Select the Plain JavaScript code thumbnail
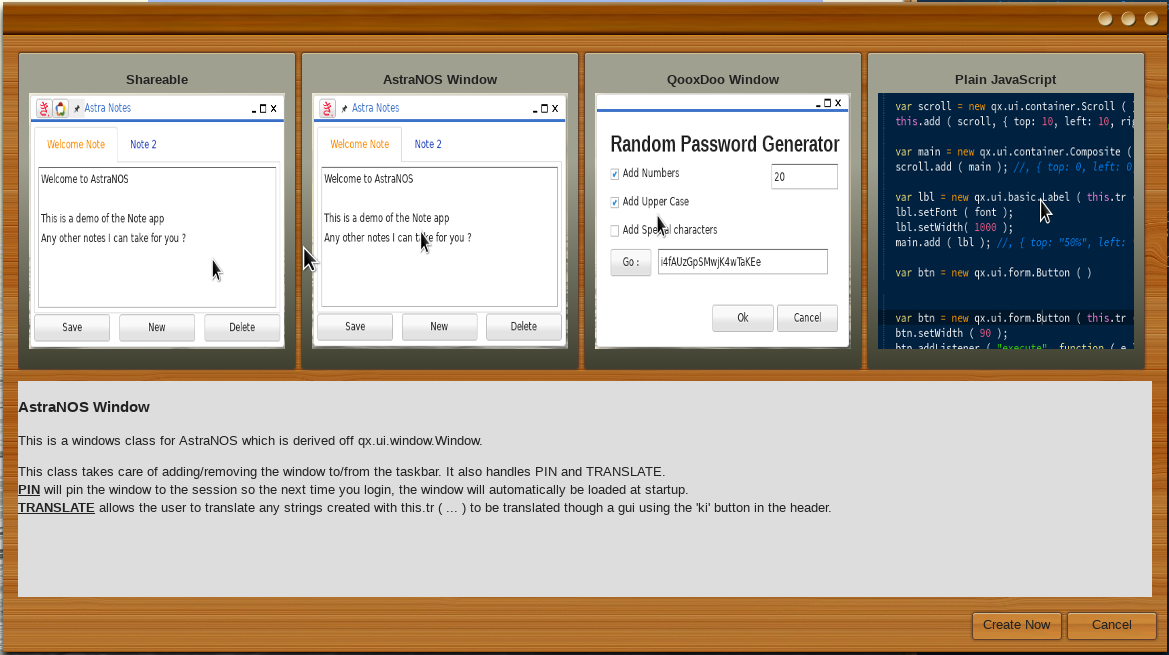Screen dimensions: 1169x655 coord(1006,221)
